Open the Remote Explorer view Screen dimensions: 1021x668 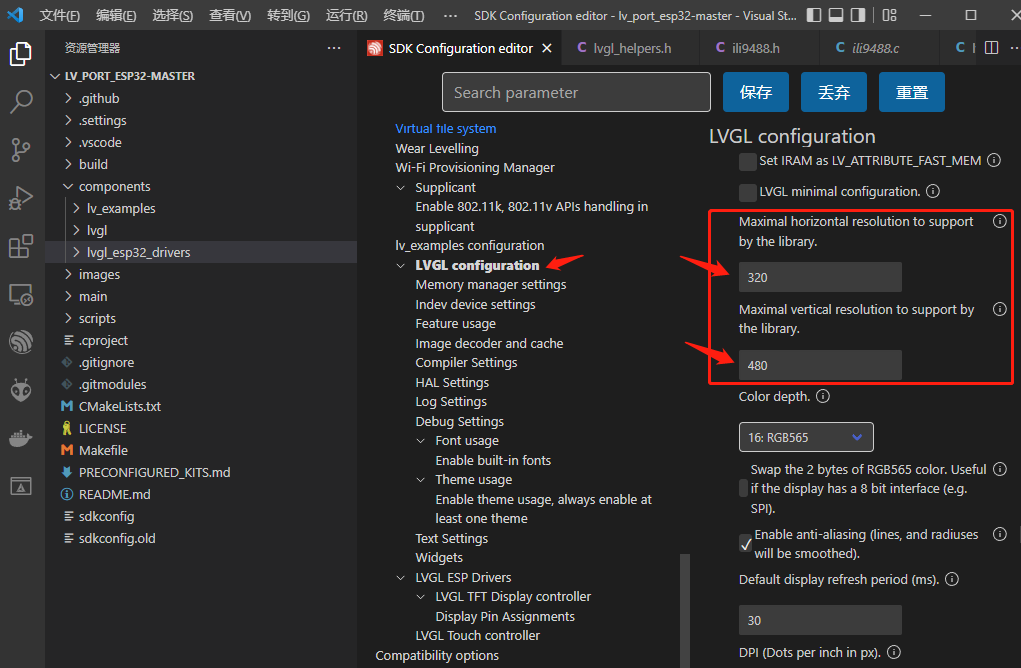coord(21,294)
